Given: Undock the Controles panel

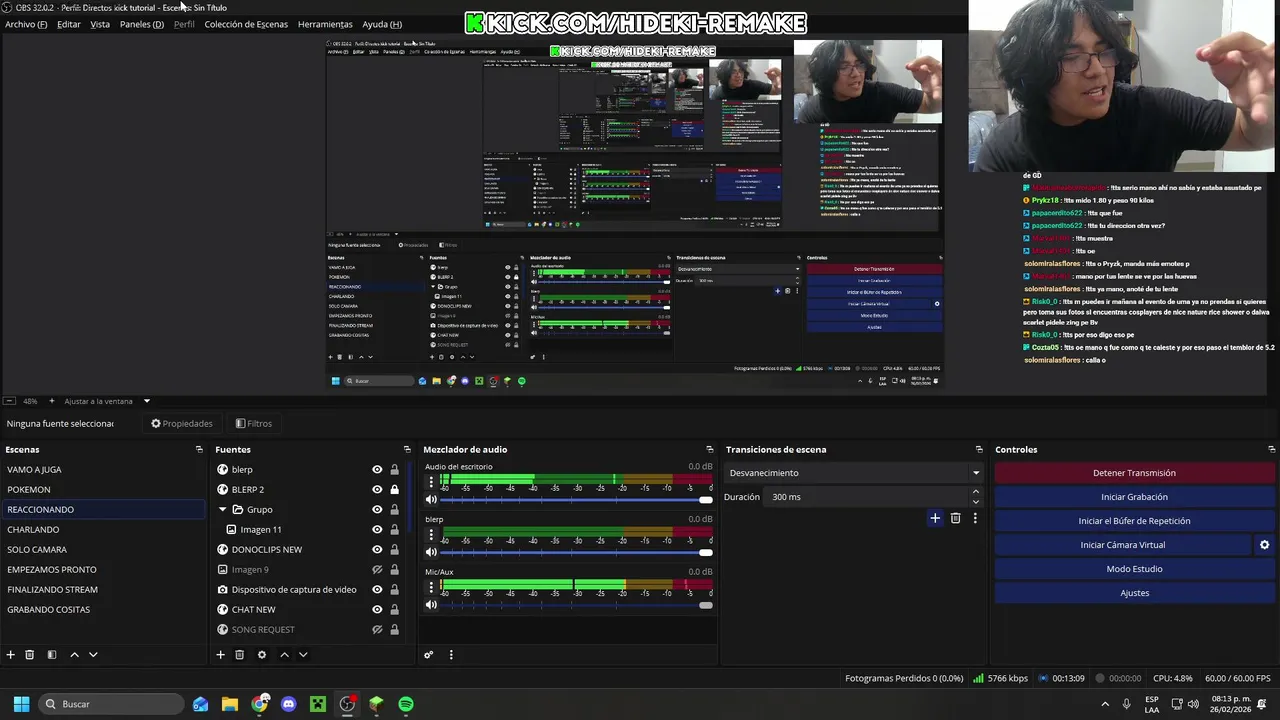Looking at the screenshot, I should point(1272,450).
